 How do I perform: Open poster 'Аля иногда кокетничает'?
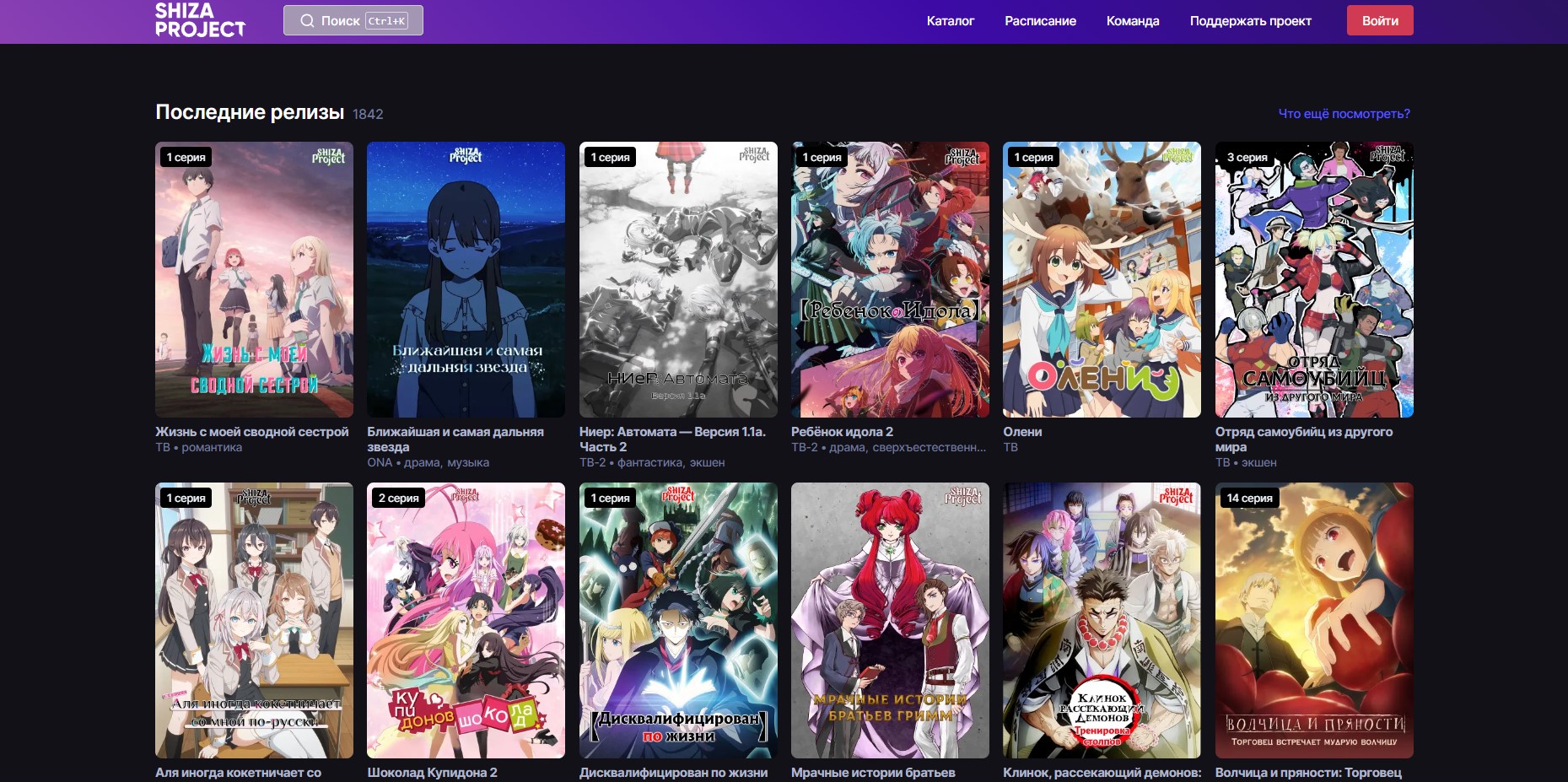pyautogui.click(x=254, y=620)
